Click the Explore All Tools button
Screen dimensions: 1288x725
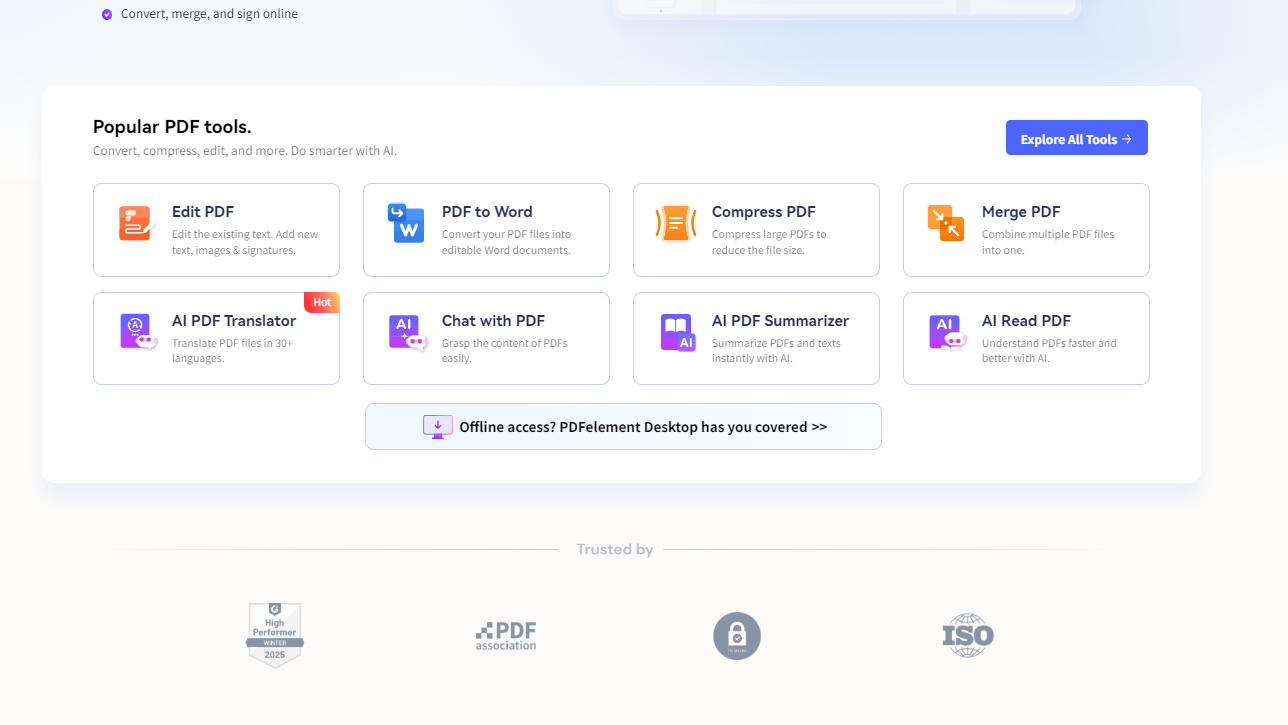click(x=1076, y=138)
